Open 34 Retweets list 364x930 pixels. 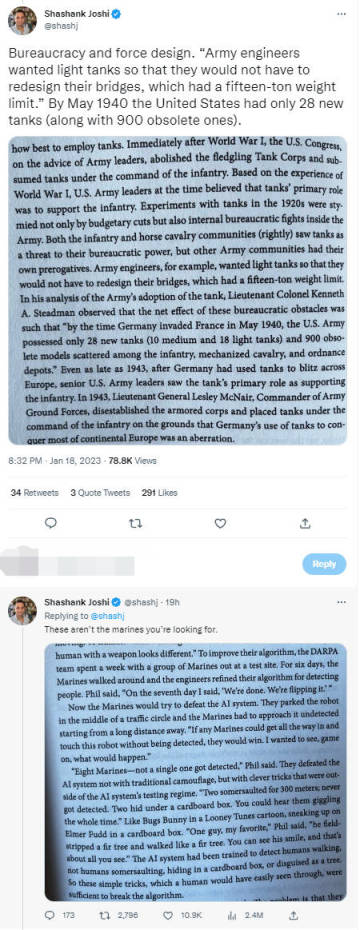click(x=35, y=492)
